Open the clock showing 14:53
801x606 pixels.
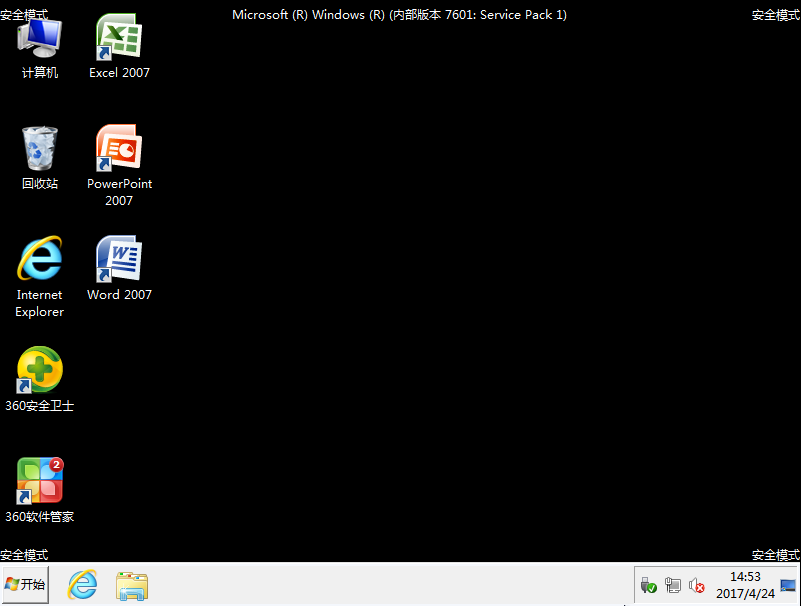pyautogui.click(x=745, y=585)
